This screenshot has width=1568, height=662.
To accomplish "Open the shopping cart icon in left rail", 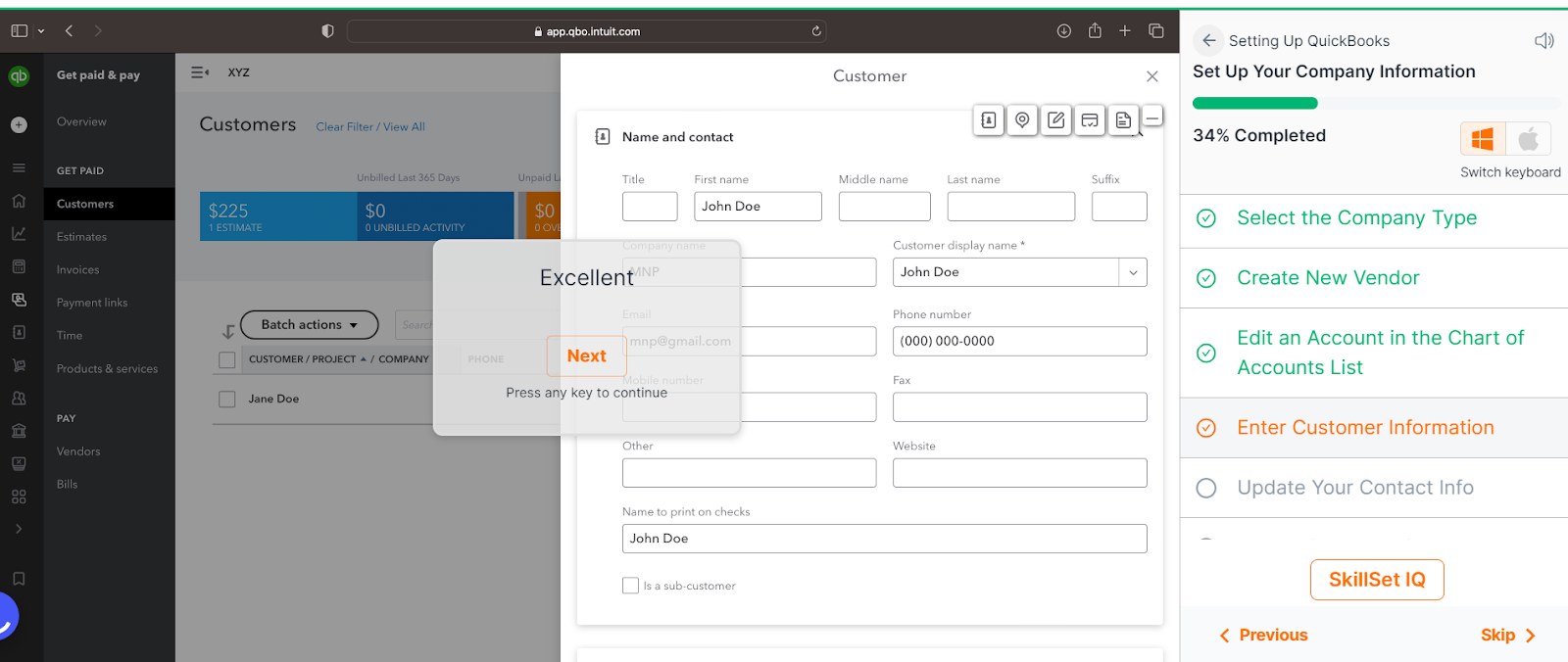I will [x=19, y=365].
